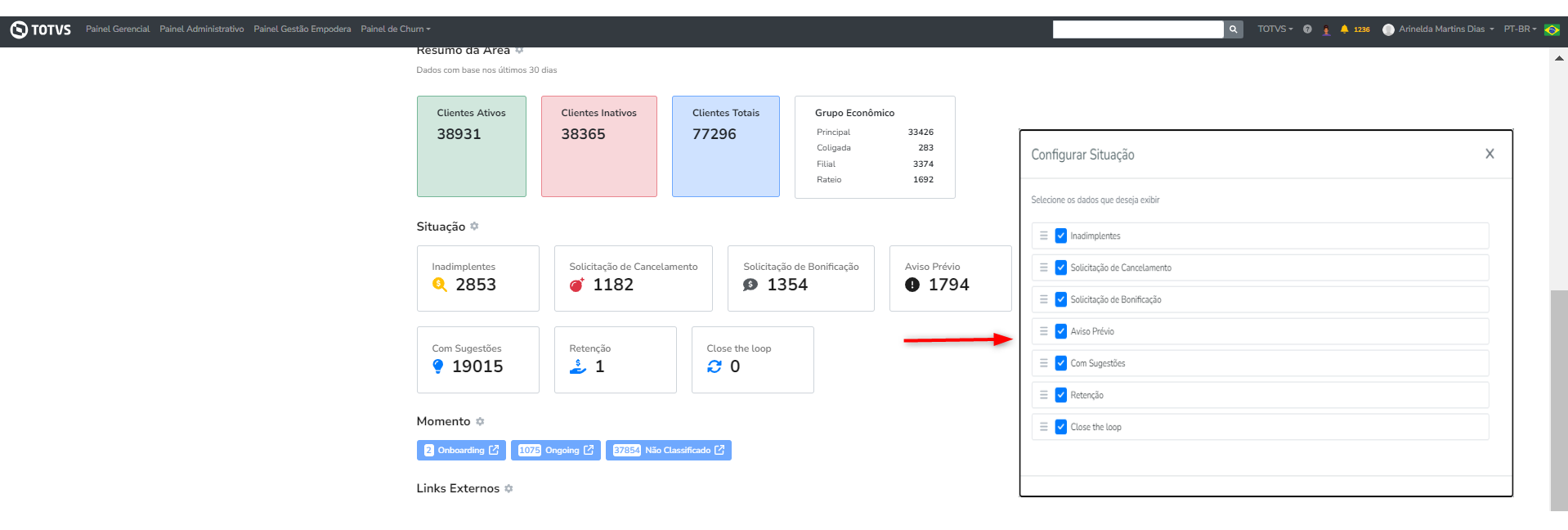
Task: Open Arinelda Martins Dias user menu
Action: coord(1445,29)
